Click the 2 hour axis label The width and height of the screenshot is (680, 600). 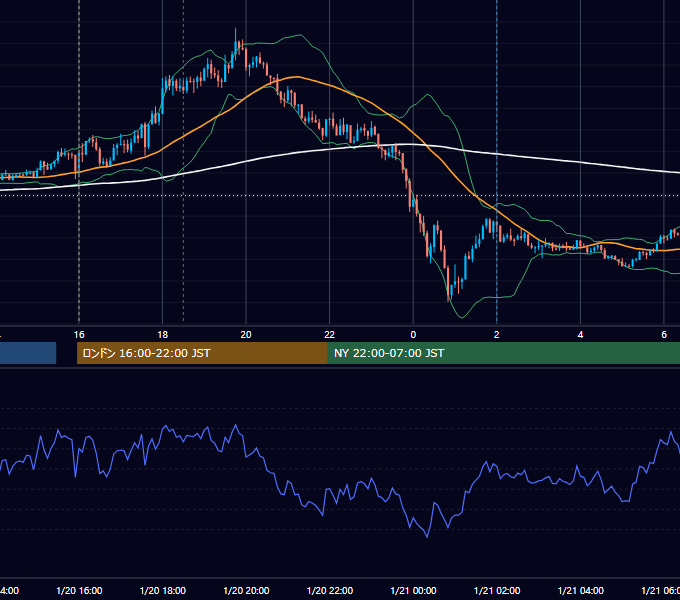[x=497, y=335]
